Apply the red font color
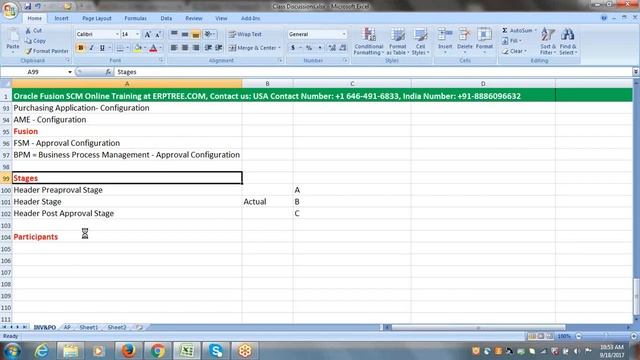Screen dimensions: 640x360 click(x=153, y=48)
